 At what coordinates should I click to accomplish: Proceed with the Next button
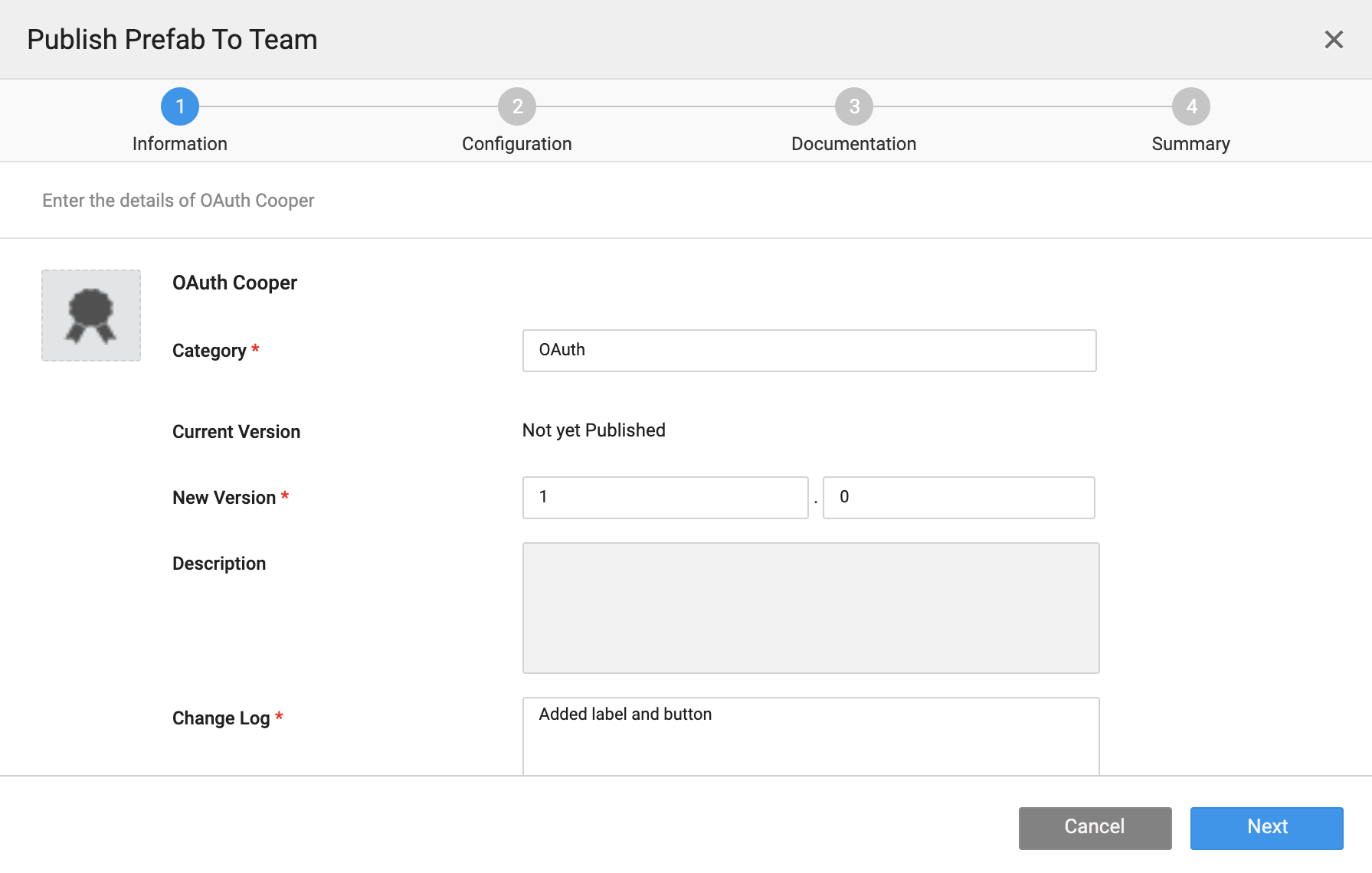pyautogui.click(x=1266, y=828)
